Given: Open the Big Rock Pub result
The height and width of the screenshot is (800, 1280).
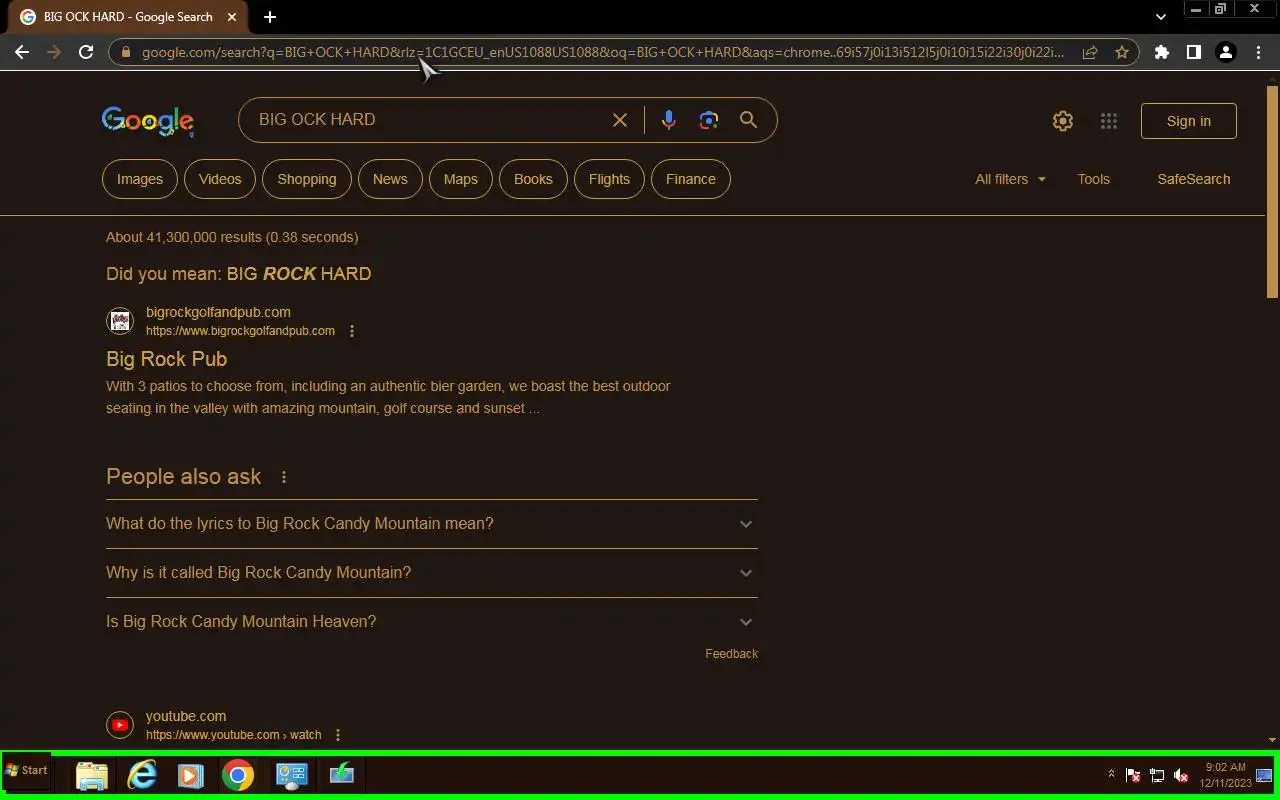Looking at the screenshot, I should pyautogui.click(x=166, y=359).
